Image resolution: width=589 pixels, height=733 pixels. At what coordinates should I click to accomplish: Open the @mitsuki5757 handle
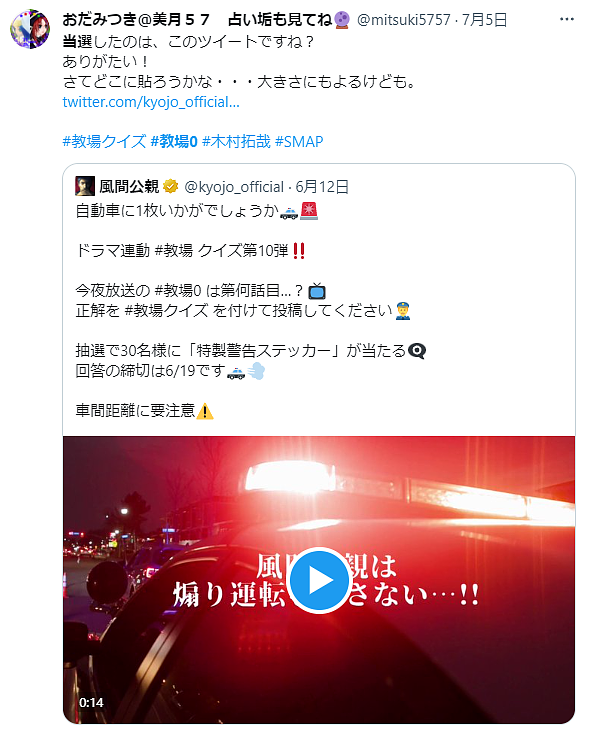[404, 20]
